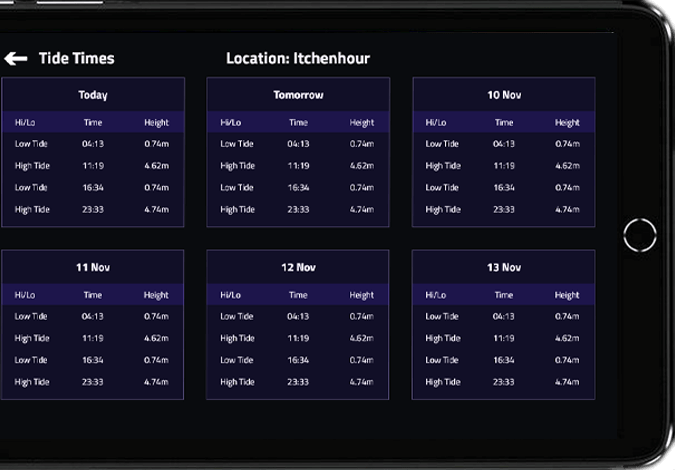Go back using the arrow beside Tide Times
The width and height of the screenshot is (675, 470).
pos(16,59)
